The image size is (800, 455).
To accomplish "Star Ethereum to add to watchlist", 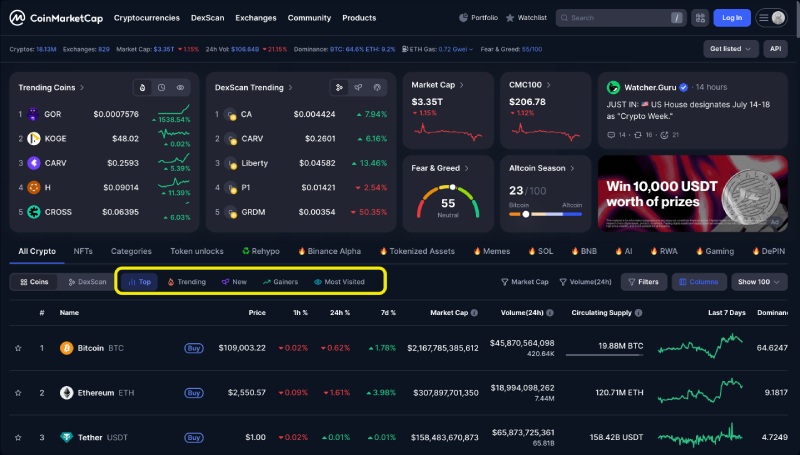I will 18,393.
